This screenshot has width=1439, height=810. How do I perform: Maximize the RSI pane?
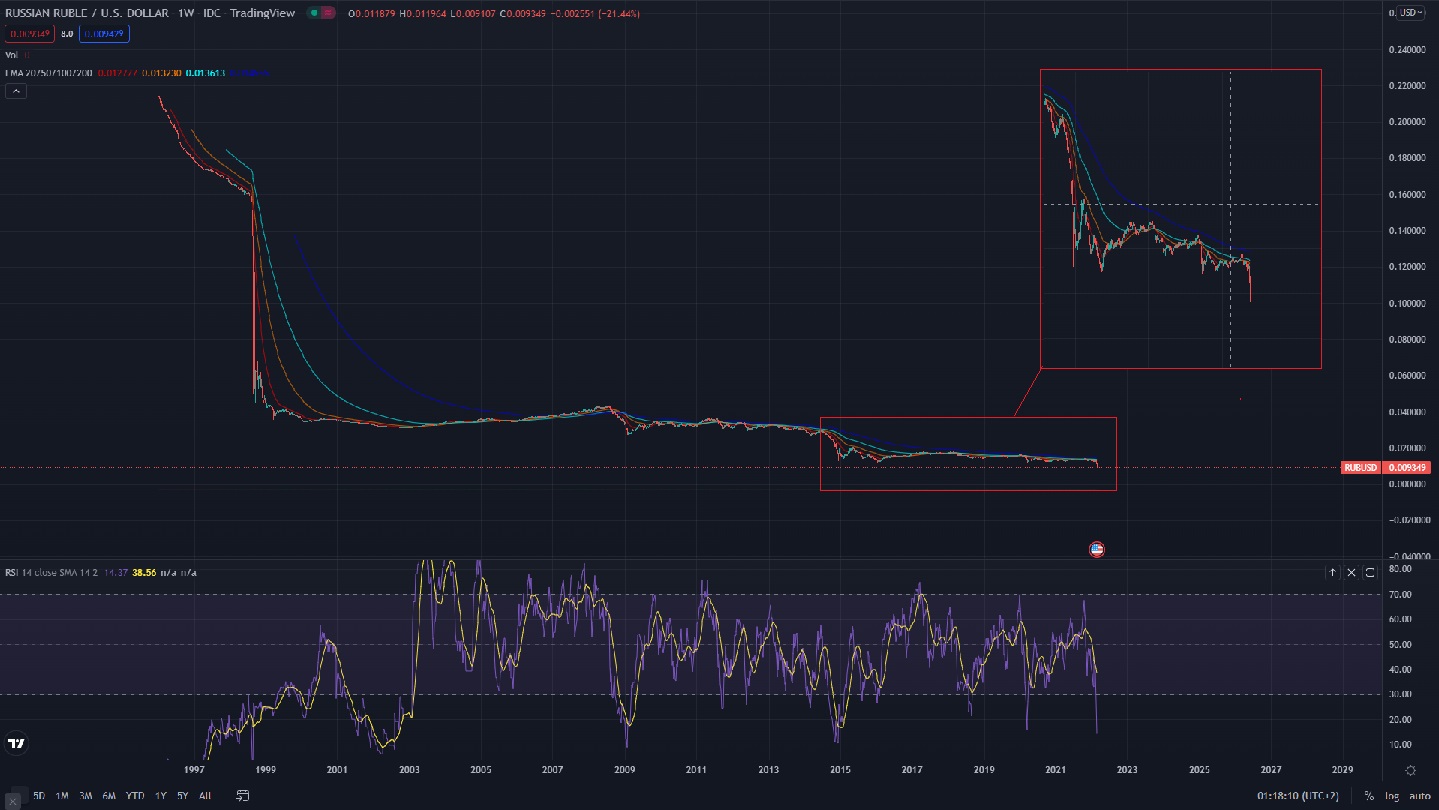tap(1370, 572)
